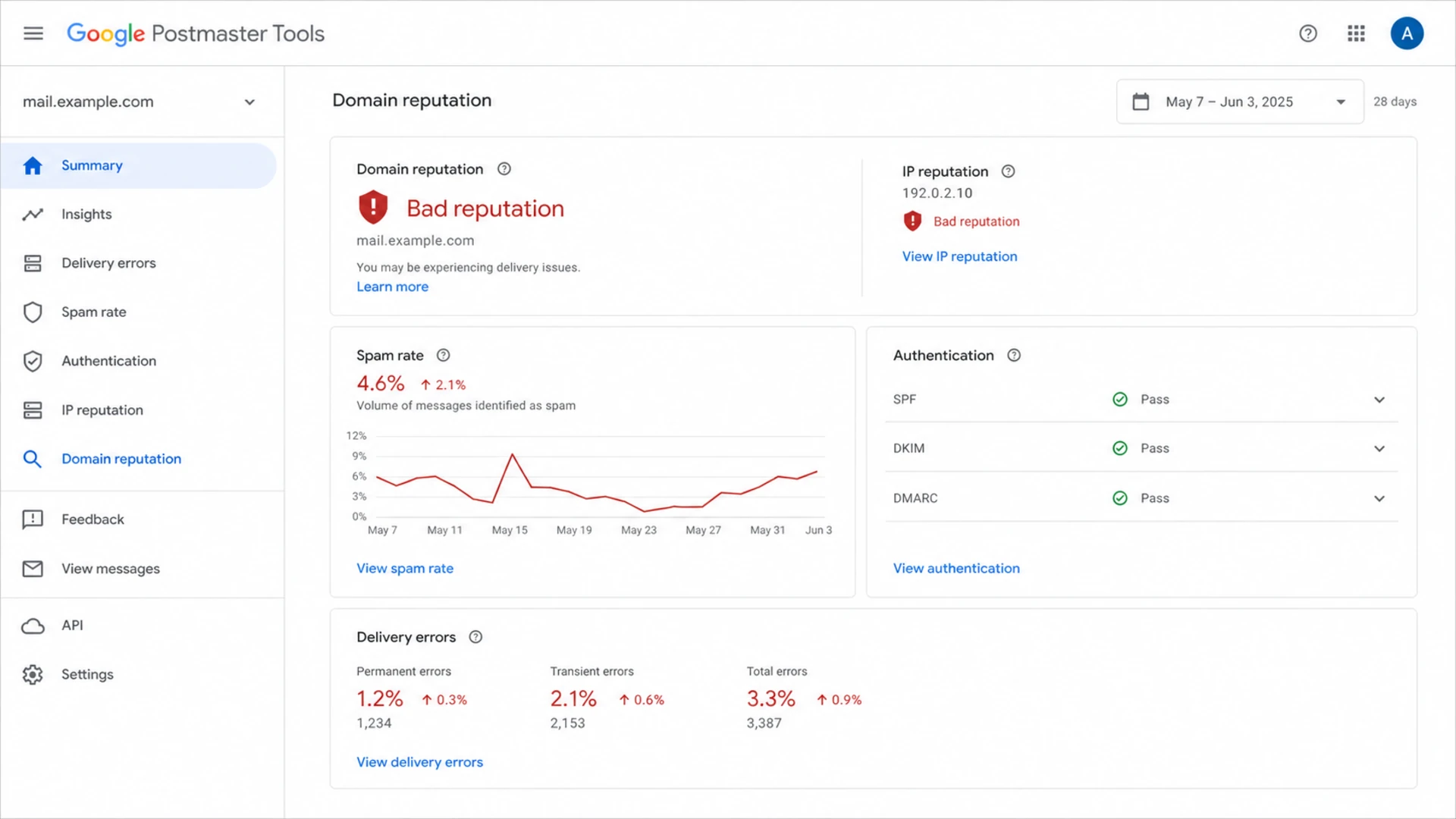This screenshot has height=819, width=1456.
Task: Click the Learn more link
Action: [393, 287]
